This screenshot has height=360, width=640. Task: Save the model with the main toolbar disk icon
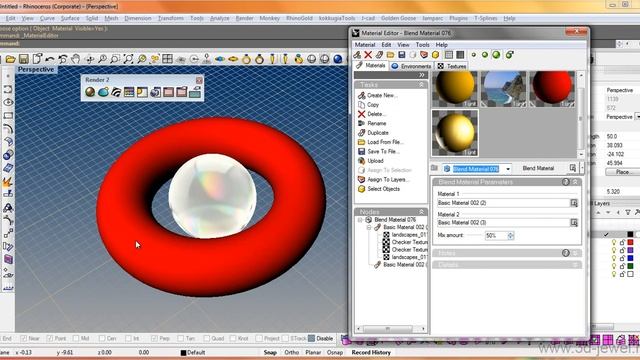24,59
